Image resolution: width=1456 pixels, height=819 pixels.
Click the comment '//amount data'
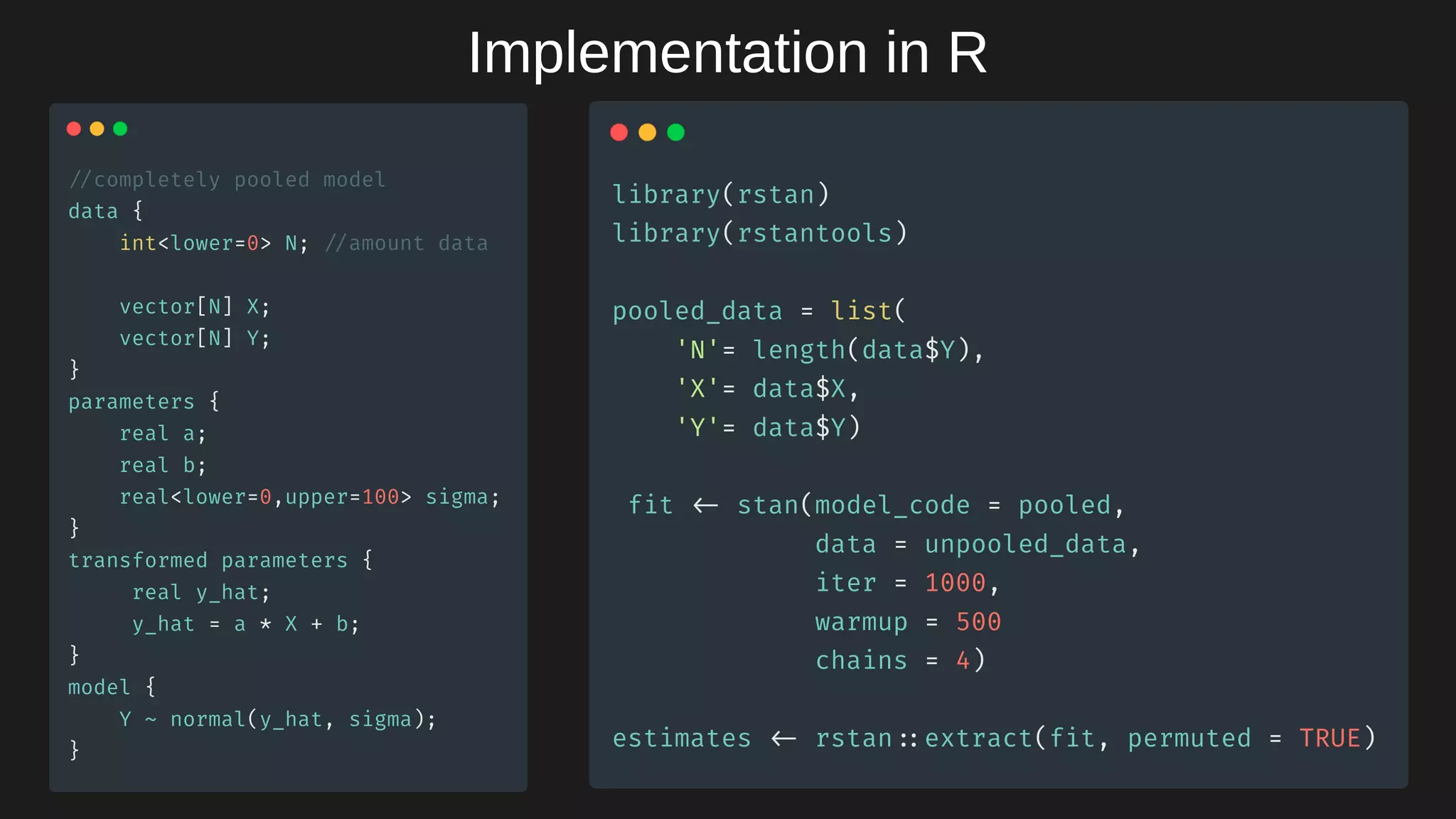[x=407, y=243]
